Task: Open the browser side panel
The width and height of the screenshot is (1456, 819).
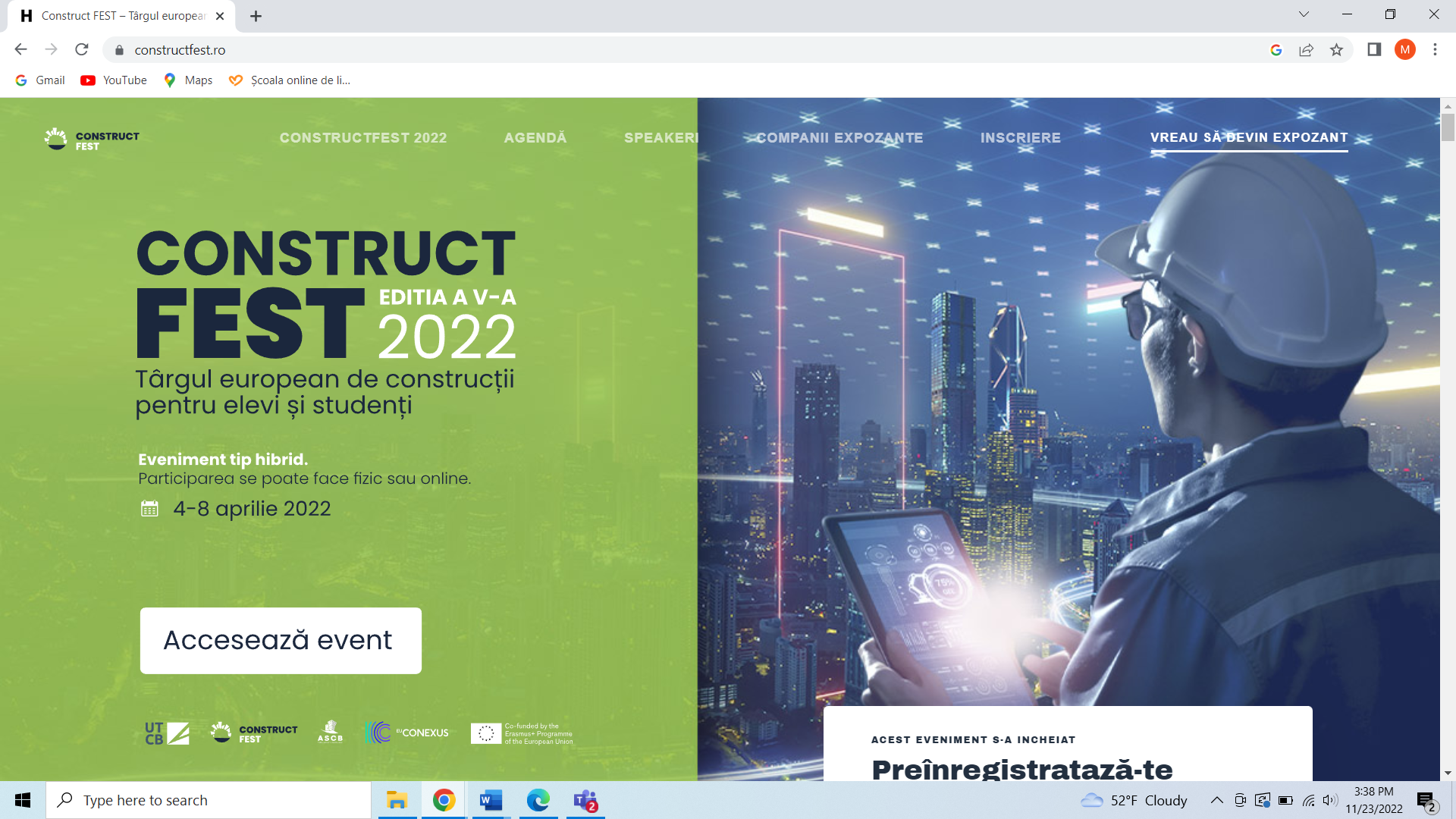Action: pyautogui.click(x=1374, y=50)
